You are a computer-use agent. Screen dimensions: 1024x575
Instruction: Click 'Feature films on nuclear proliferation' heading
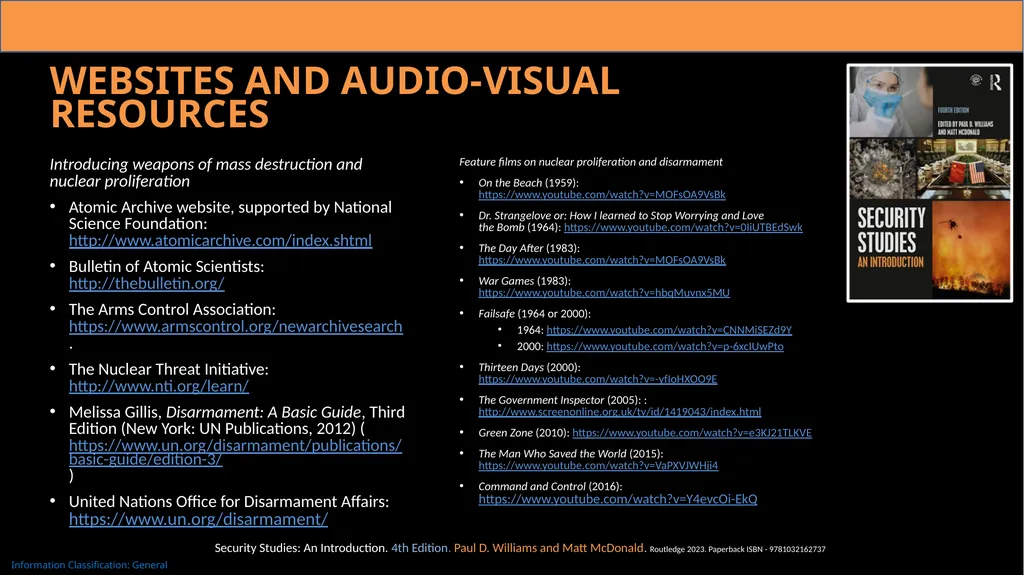pyautogui.click(x=590, y=162)
